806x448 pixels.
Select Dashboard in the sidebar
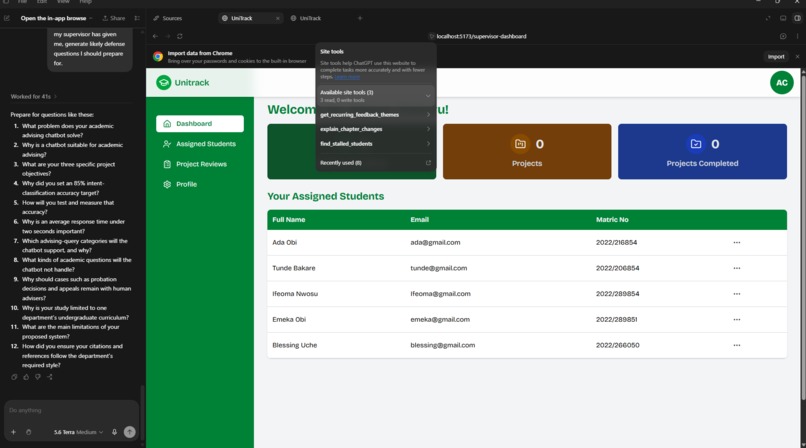coord(200,123)
